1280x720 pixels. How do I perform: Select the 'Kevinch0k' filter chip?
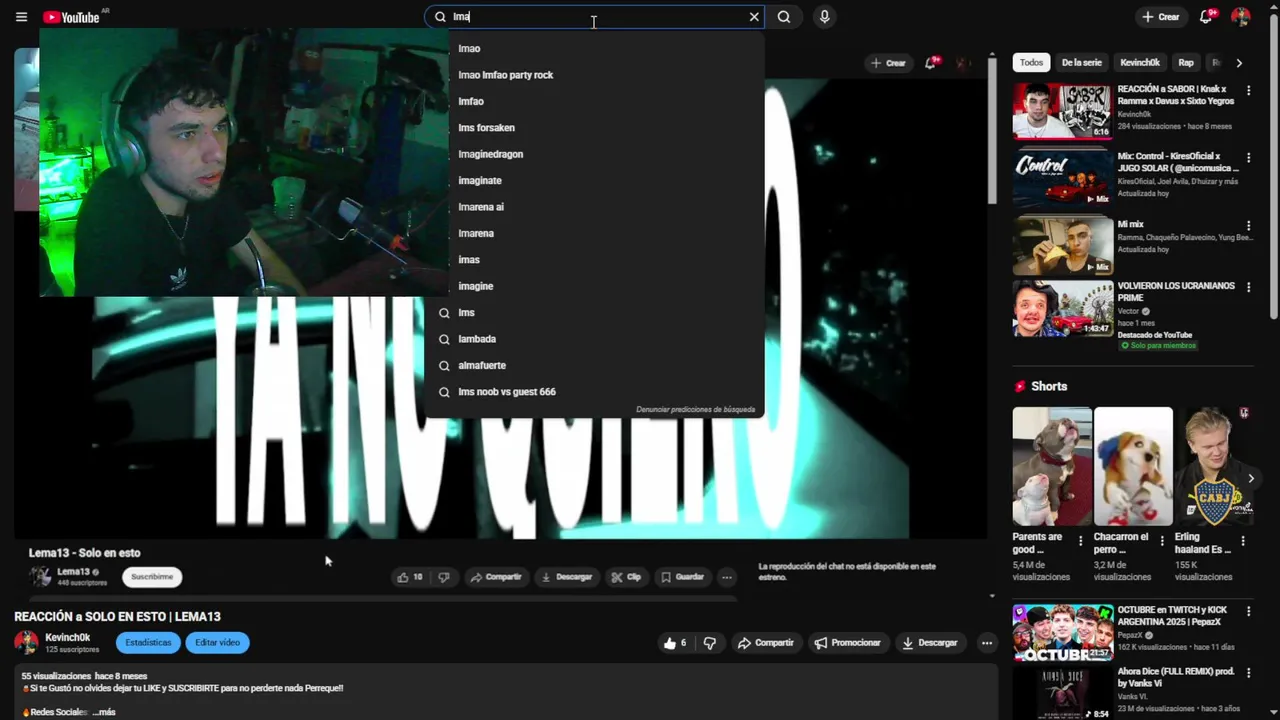point(1139,63)
